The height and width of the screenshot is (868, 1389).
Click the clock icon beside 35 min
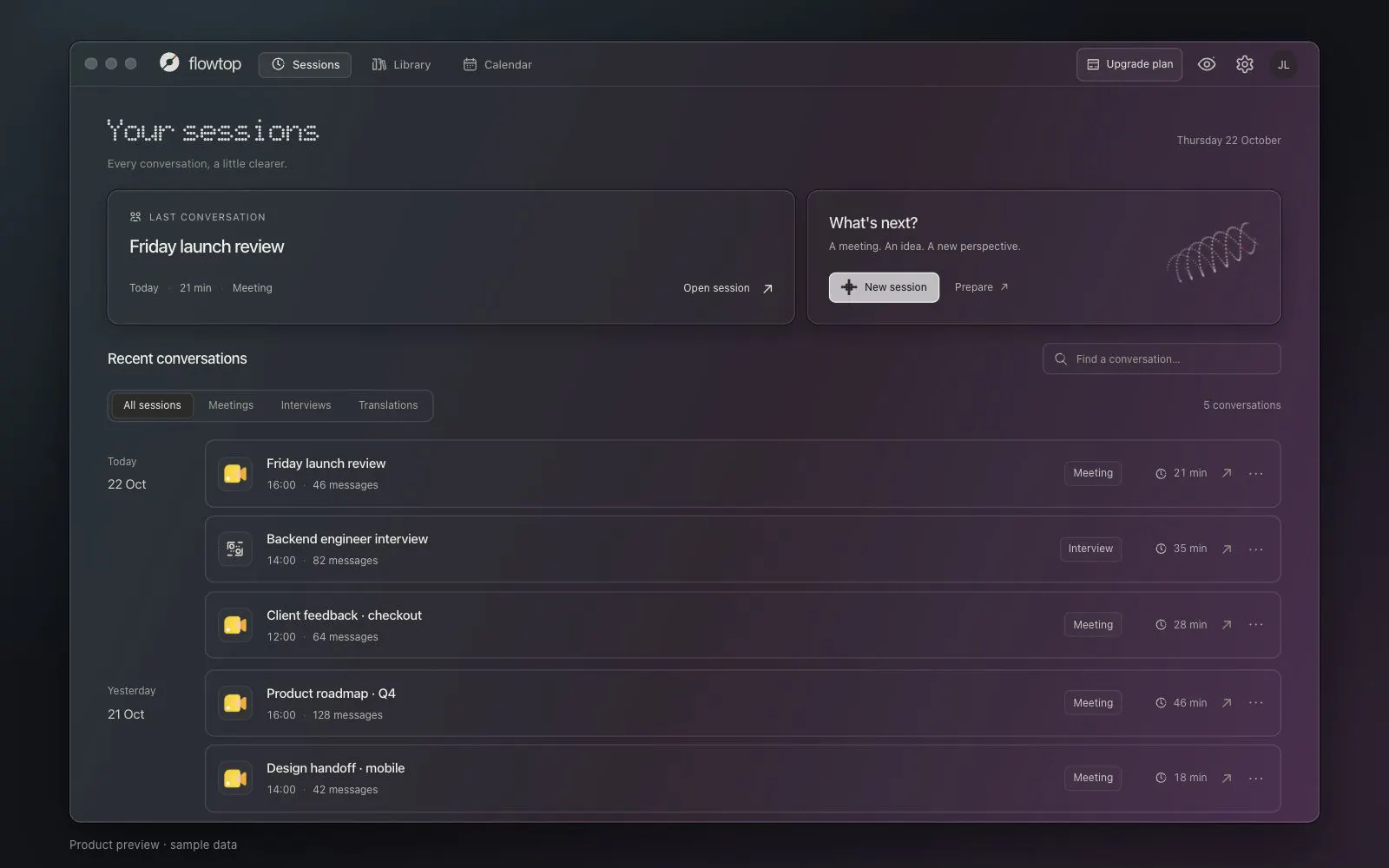(x=1161, y=549)
